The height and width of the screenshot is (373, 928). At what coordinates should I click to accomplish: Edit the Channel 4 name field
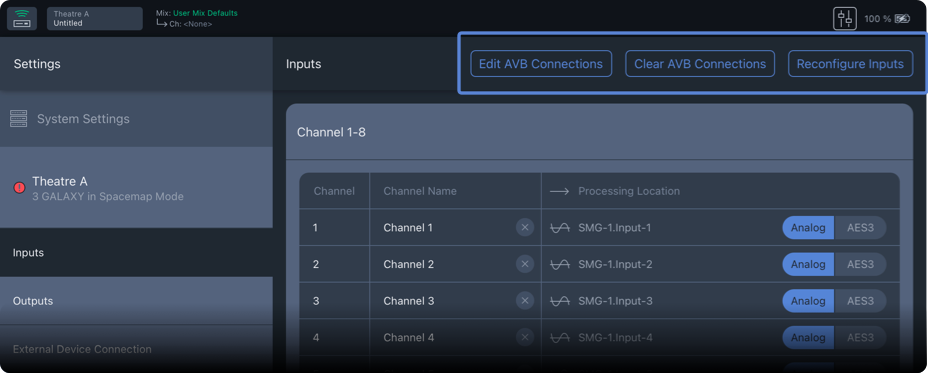coord(455,337)
